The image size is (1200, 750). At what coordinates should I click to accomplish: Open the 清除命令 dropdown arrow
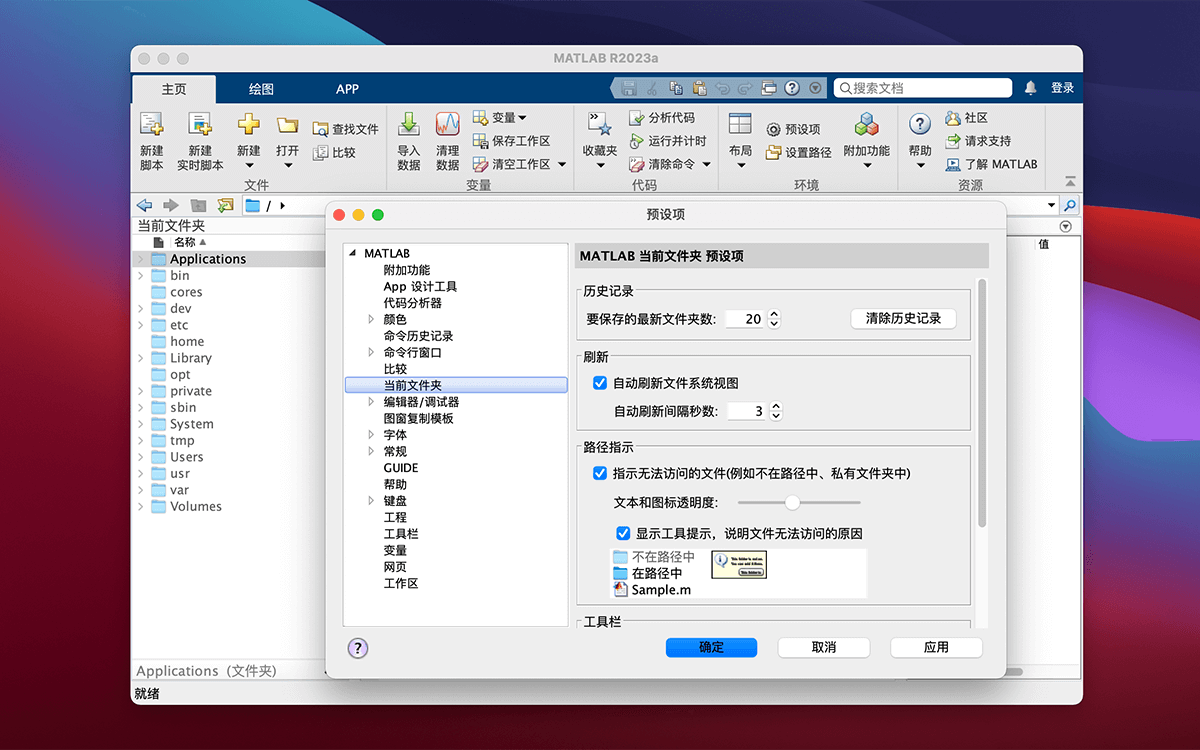[x=706, y=164]
